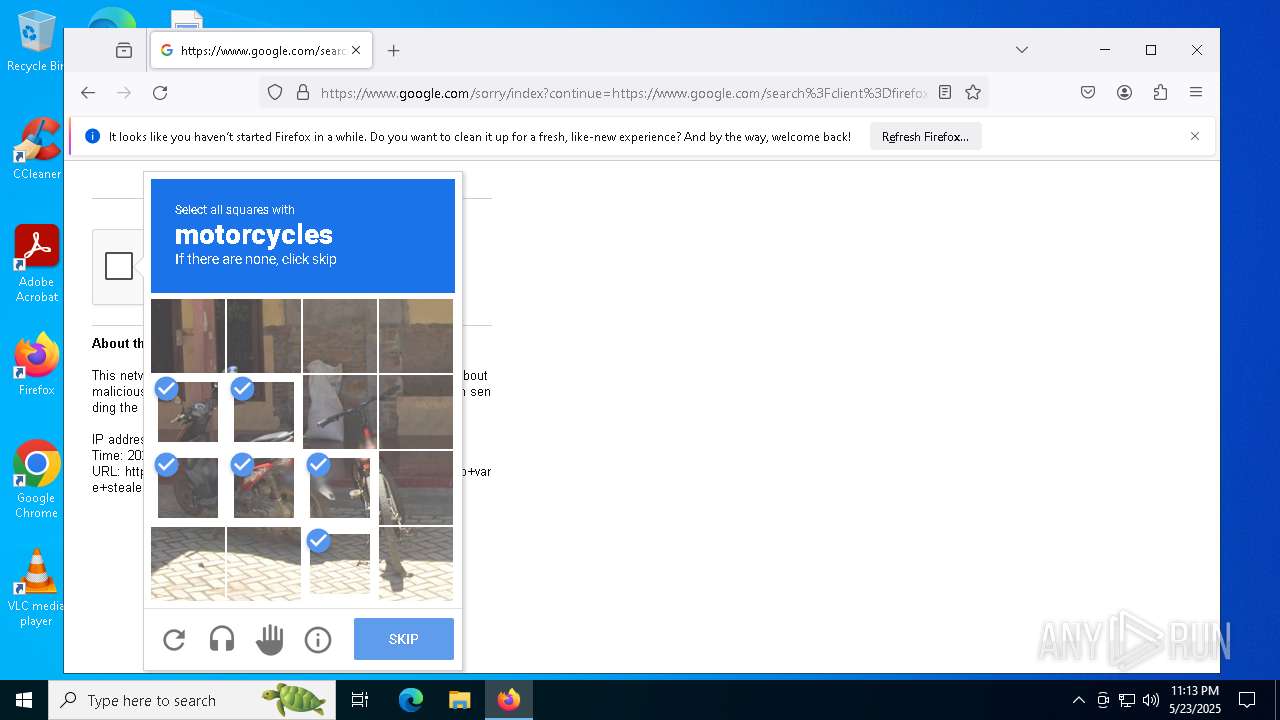Open the Windows Start menu
The image size is (1280, 720).
click(24, 700)
